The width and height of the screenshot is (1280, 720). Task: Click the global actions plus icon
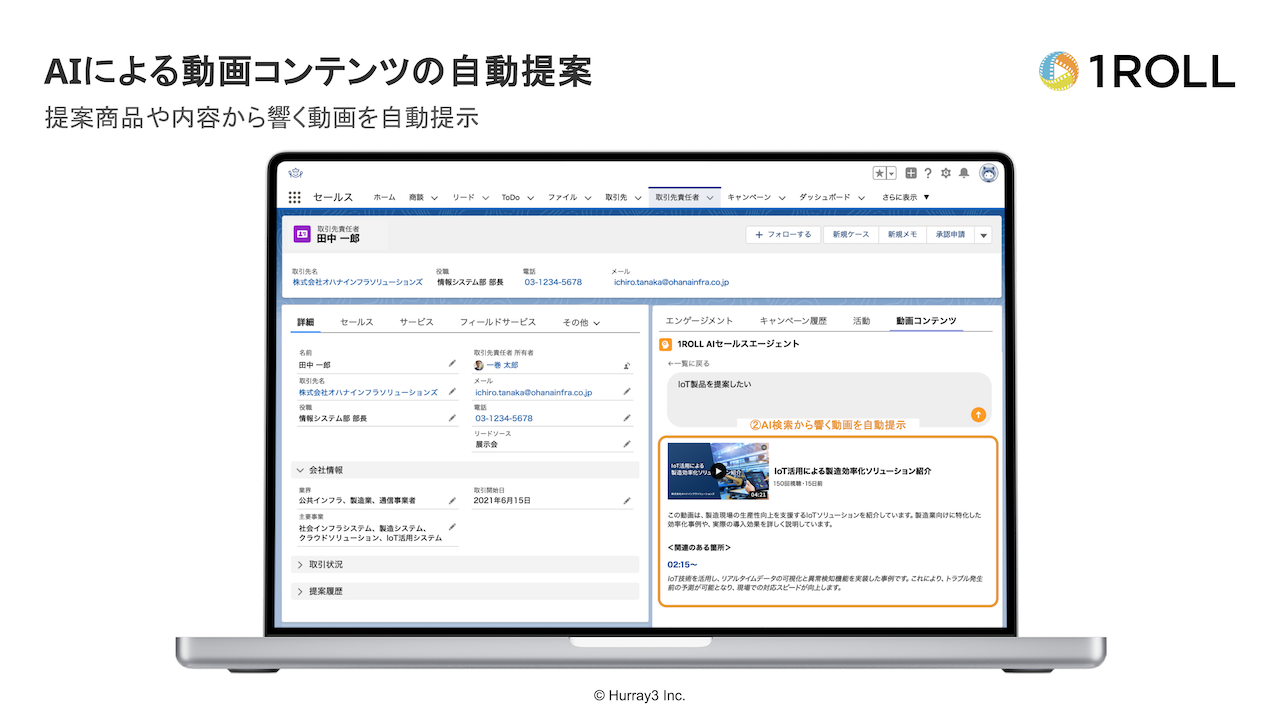(x=911, y=173)
